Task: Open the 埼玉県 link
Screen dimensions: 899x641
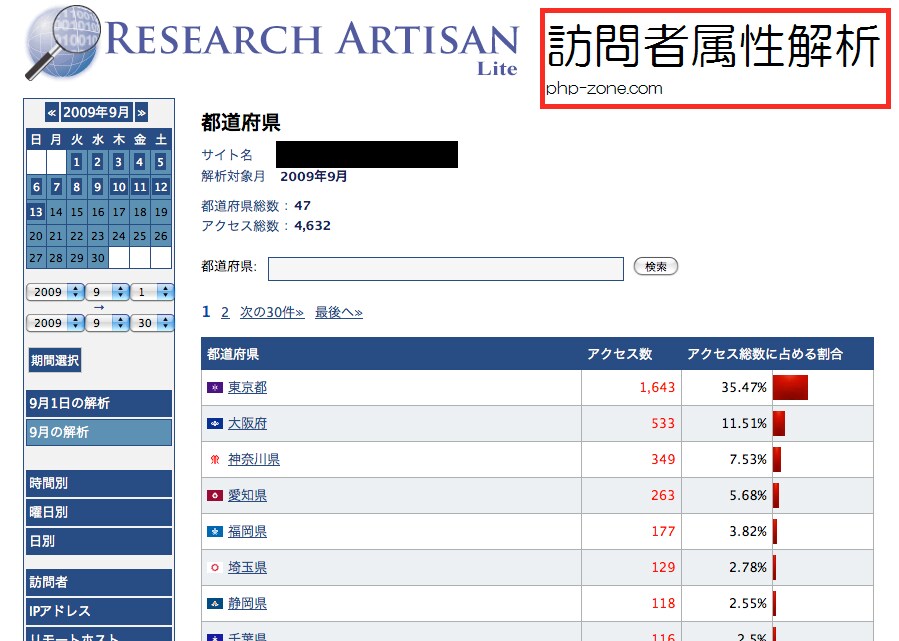Action: click(247, 568)
